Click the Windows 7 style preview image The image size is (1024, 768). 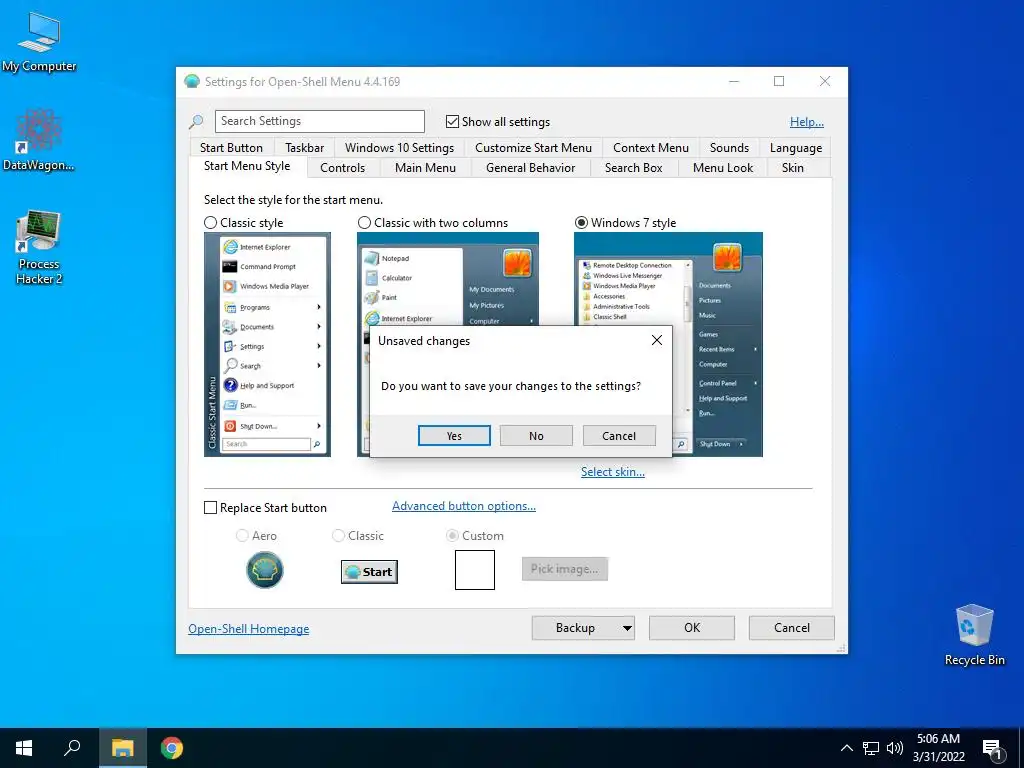668,344
